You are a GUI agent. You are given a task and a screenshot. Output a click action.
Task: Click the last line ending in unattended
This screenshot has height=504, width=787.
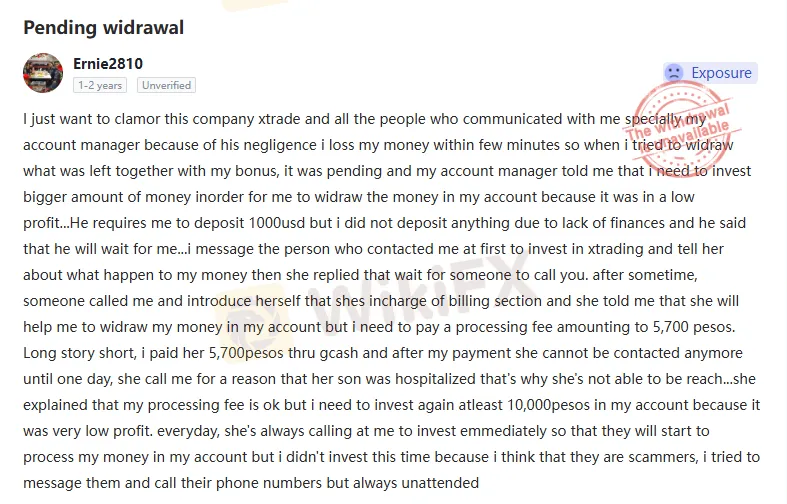pyautogui.click(x=251, y=483)
